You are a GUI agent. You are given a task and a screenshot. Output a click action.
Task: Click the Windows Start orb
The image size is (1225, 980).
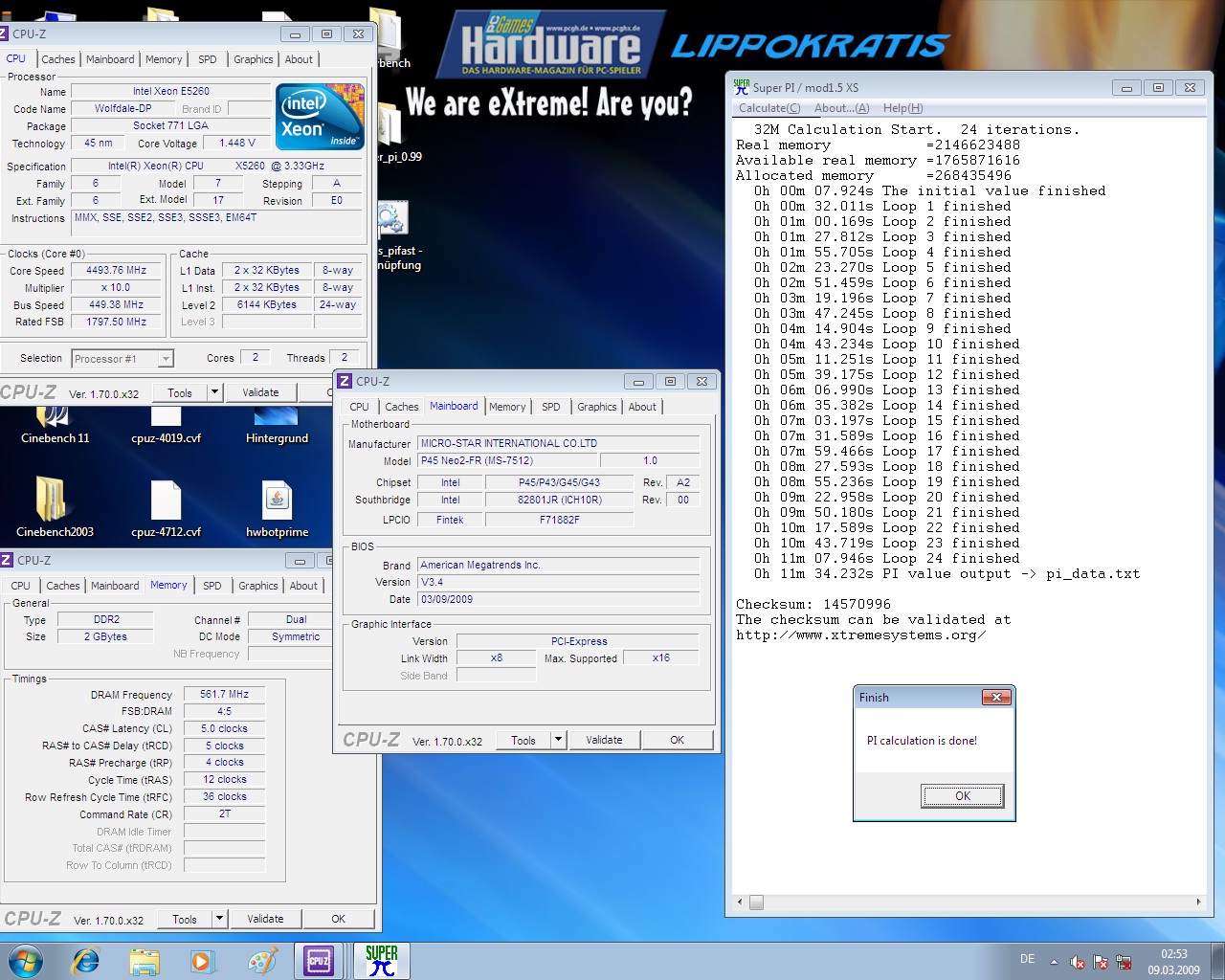pos(26,961)
